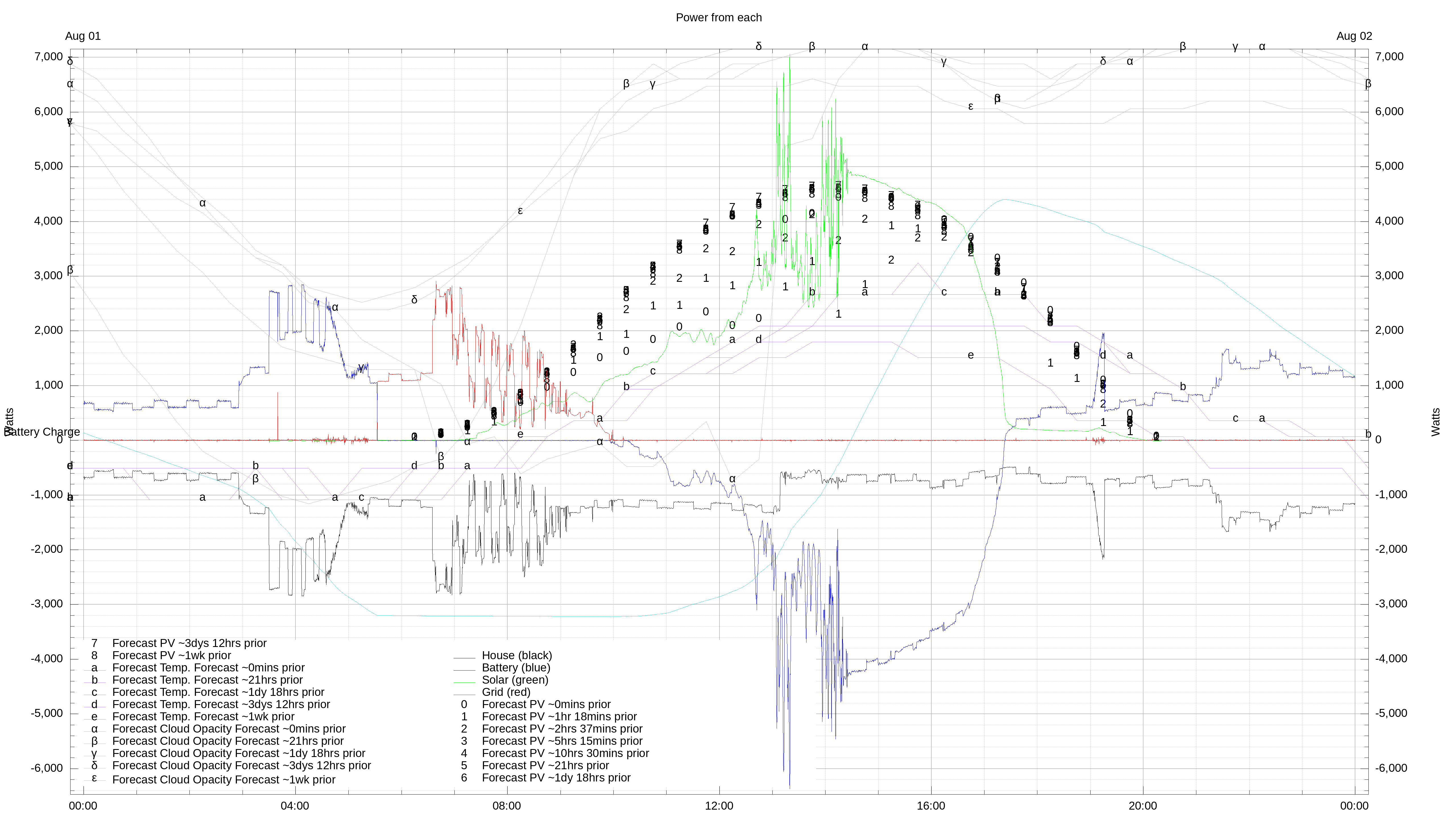
Task: Select the 'Battery Charge' axis label
Action: (42, 432)
